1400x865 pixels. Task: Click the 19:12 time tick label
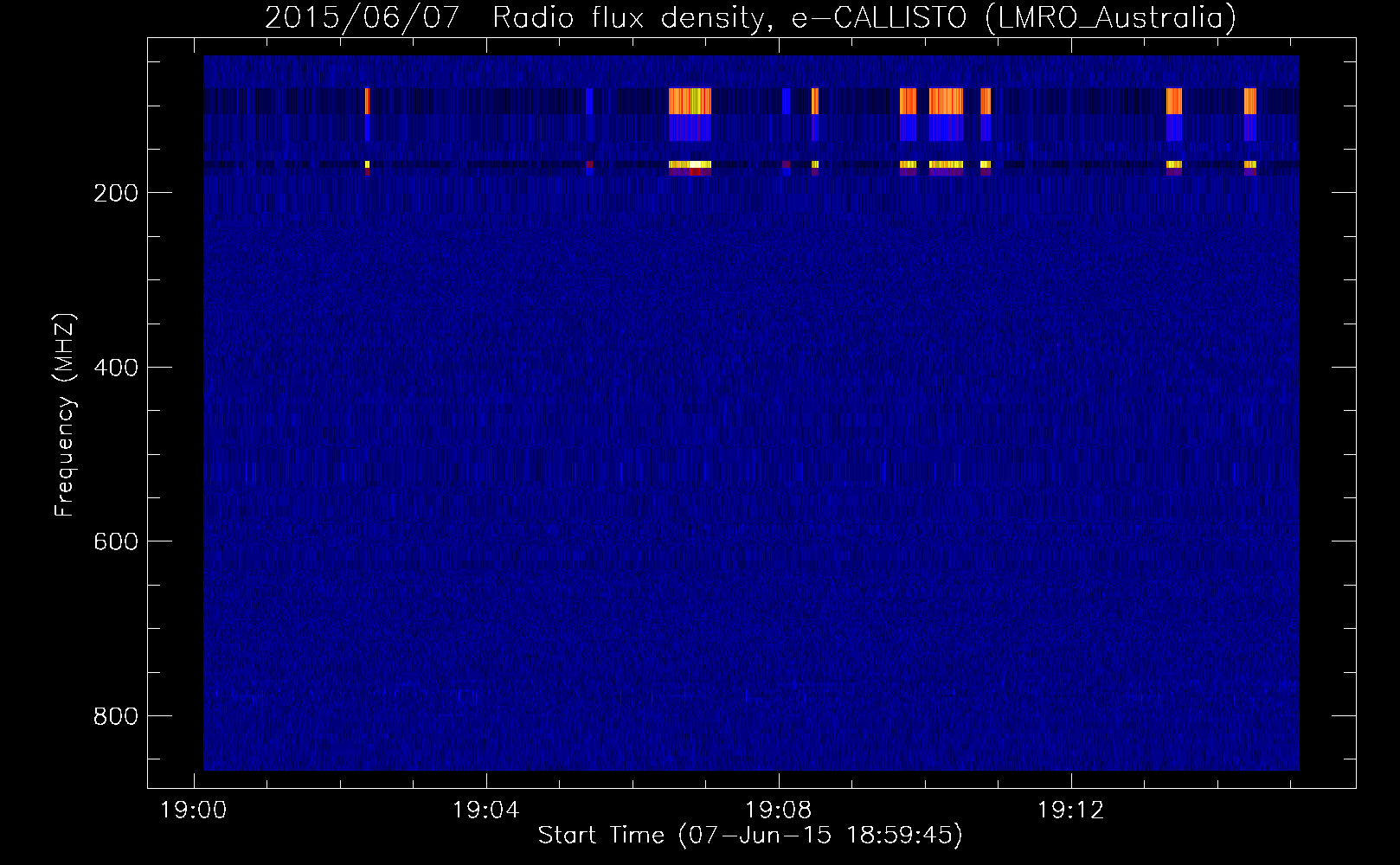1070,811
